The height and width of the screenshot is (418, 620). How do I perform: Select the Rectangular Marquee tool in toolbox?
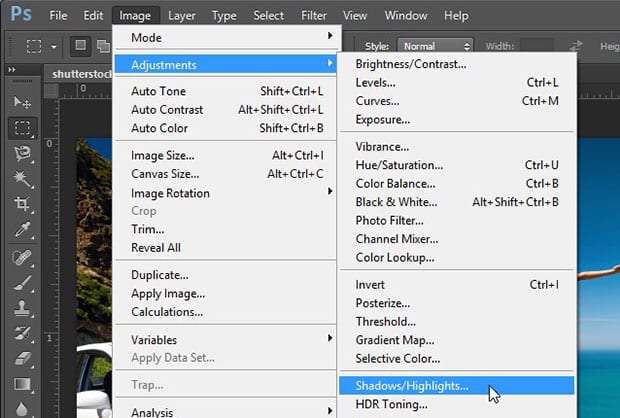coord(22,128)
